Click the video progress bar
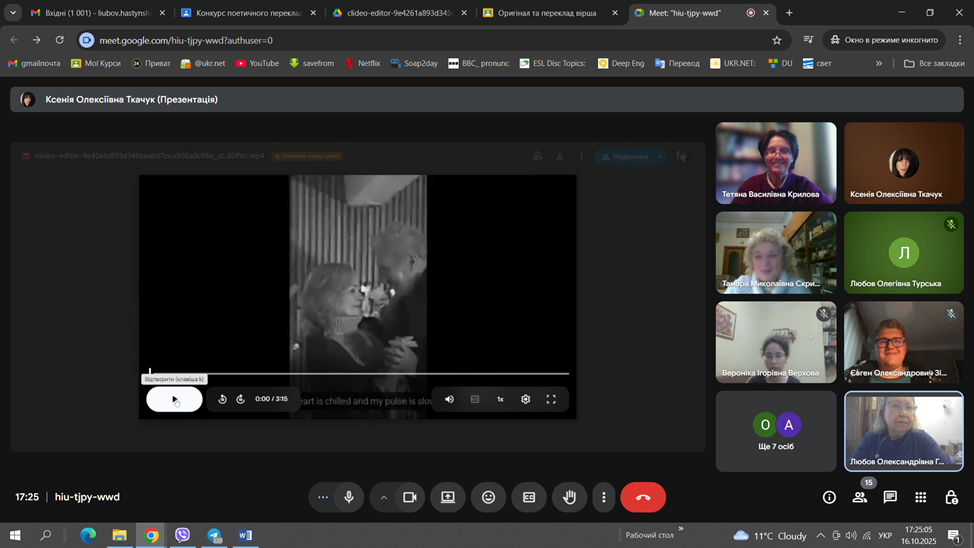974x548 pixels. [x=360, y=374]
